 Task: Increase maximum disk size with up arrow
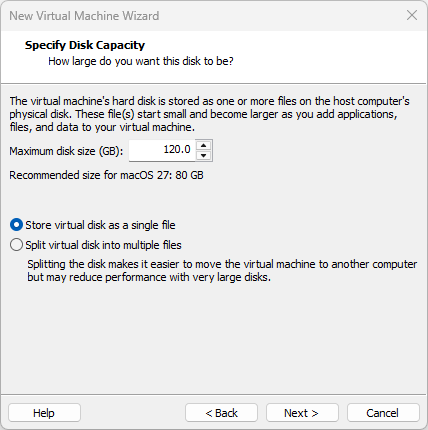click(203, 146)
